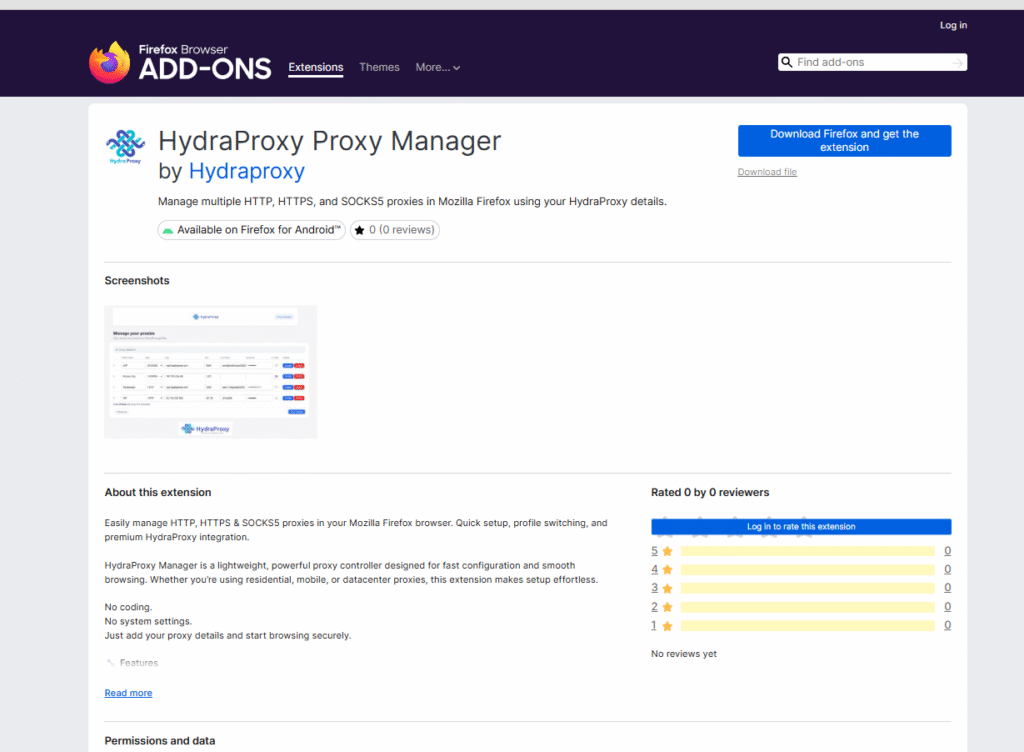Expand the More... navigation dropdown
Image resolution: width=1024 pixels, height=752 pixels.
(x=437, y=67)
